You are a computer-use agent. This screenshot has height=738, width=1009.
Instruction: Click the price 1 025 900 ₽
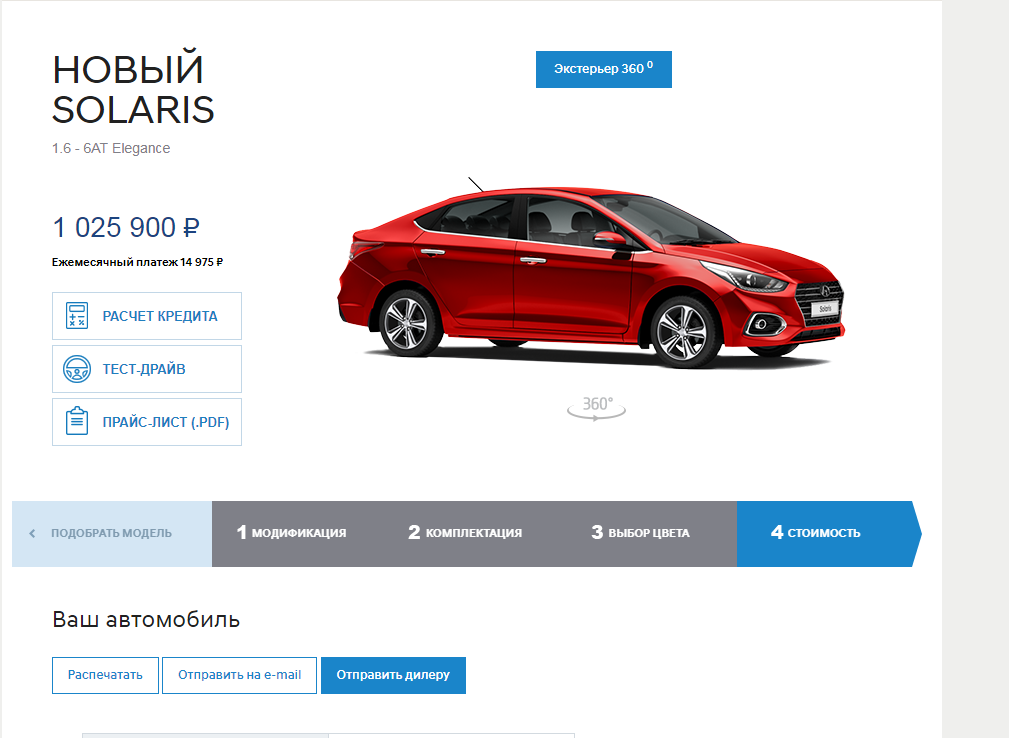(x=126, y=227)
